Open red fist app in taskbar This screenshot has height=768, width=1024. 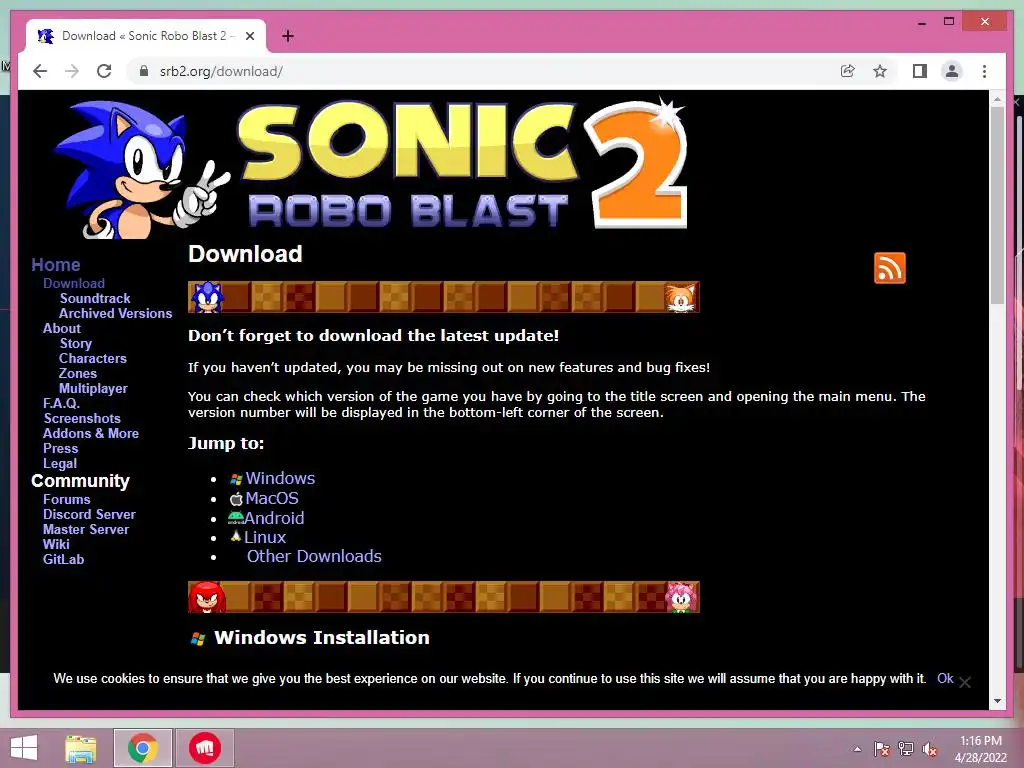(204, 748)
